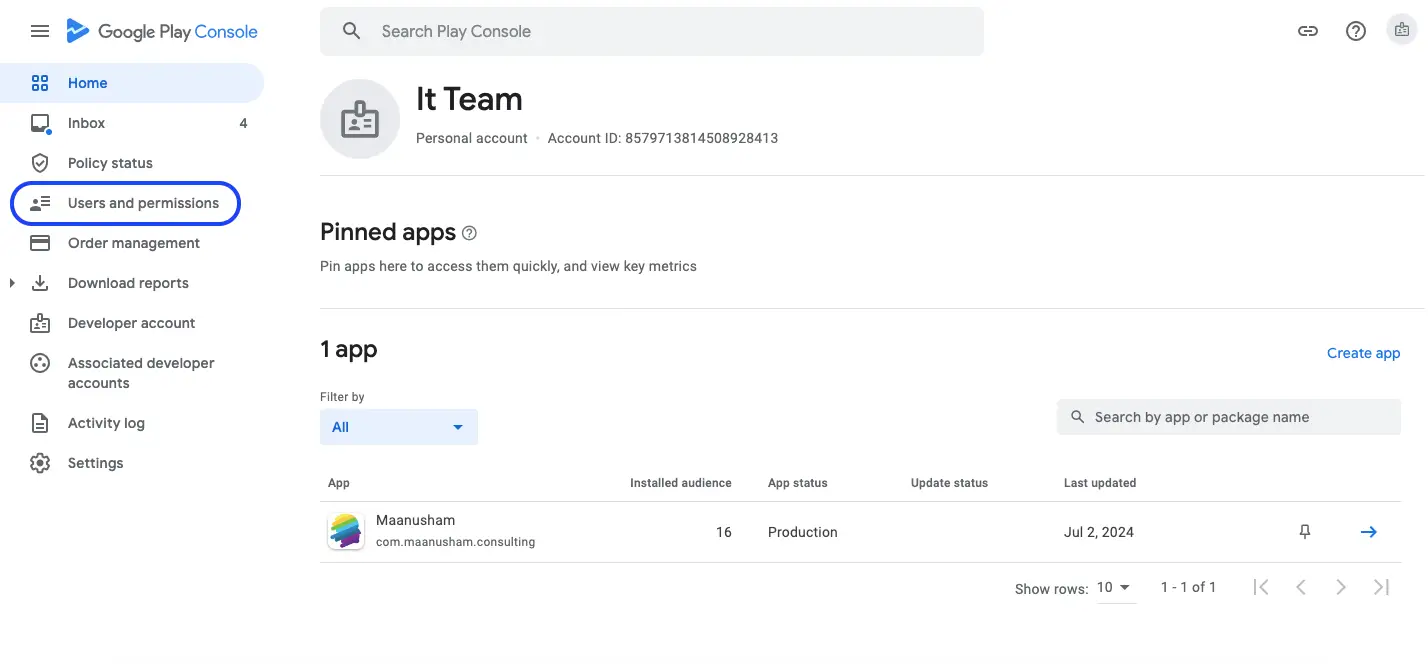This screenshot has height=664, width=1428.
Task: Focus Search by app or package name
Action: tap(1229, 417)
